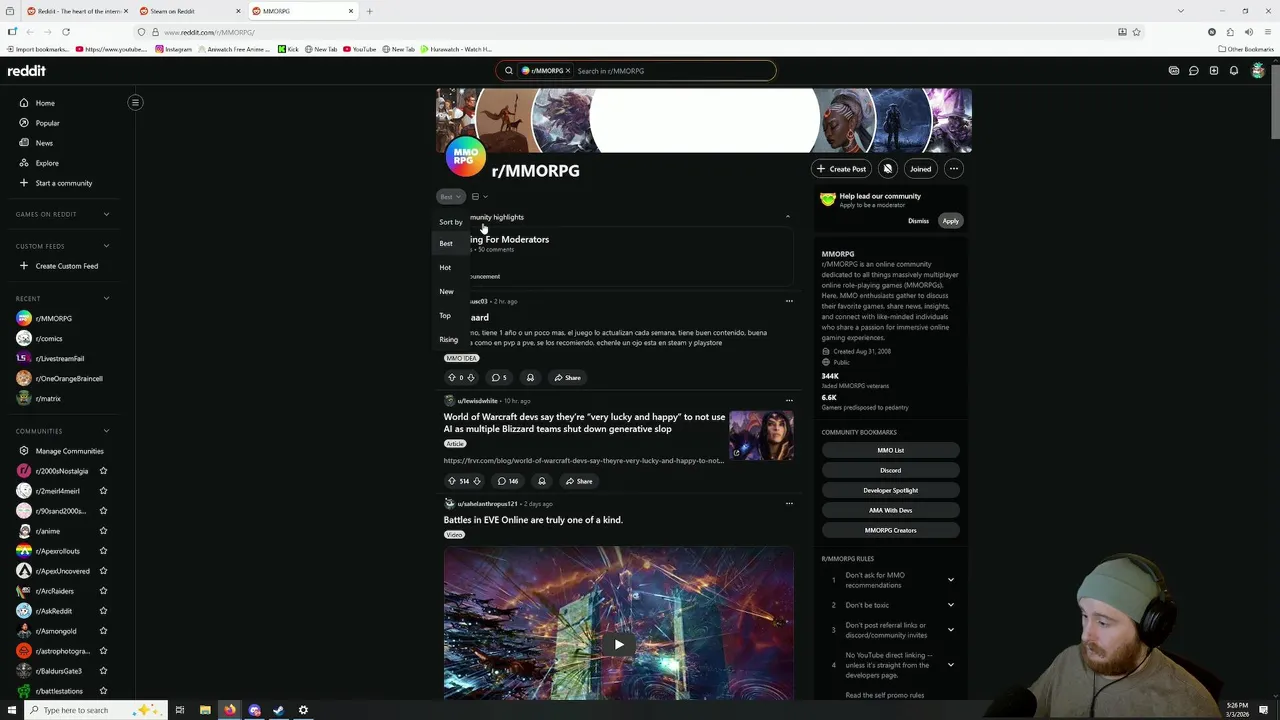Give award on World of Warcraft post
Image resolution: width=1280 pixels, height=720 pixels.
coord(542,481)
